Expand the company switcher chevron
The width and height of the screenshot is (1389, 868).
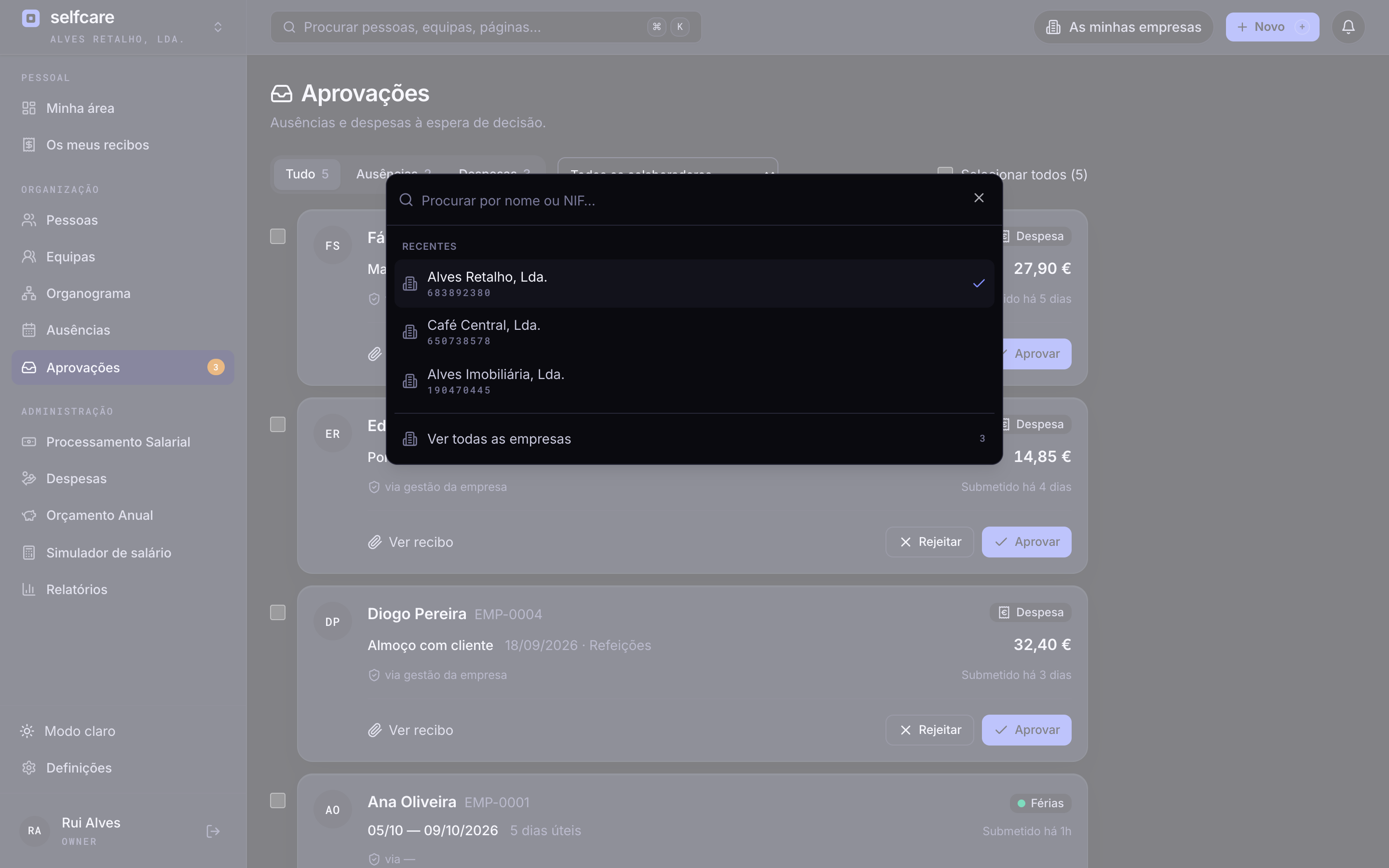pos(218,27)
